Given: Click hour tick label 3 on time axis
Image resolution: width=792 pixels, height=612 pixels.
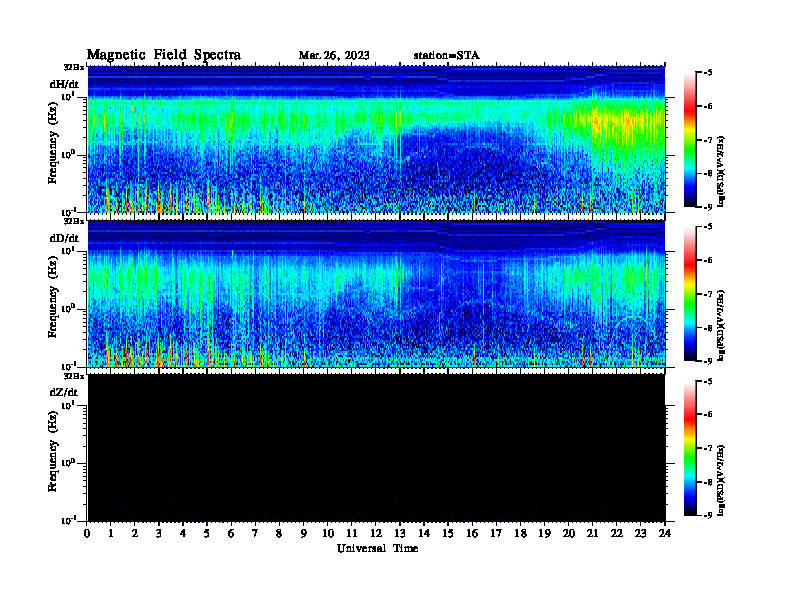Looking at the screenshot, I should pos(159,534).
